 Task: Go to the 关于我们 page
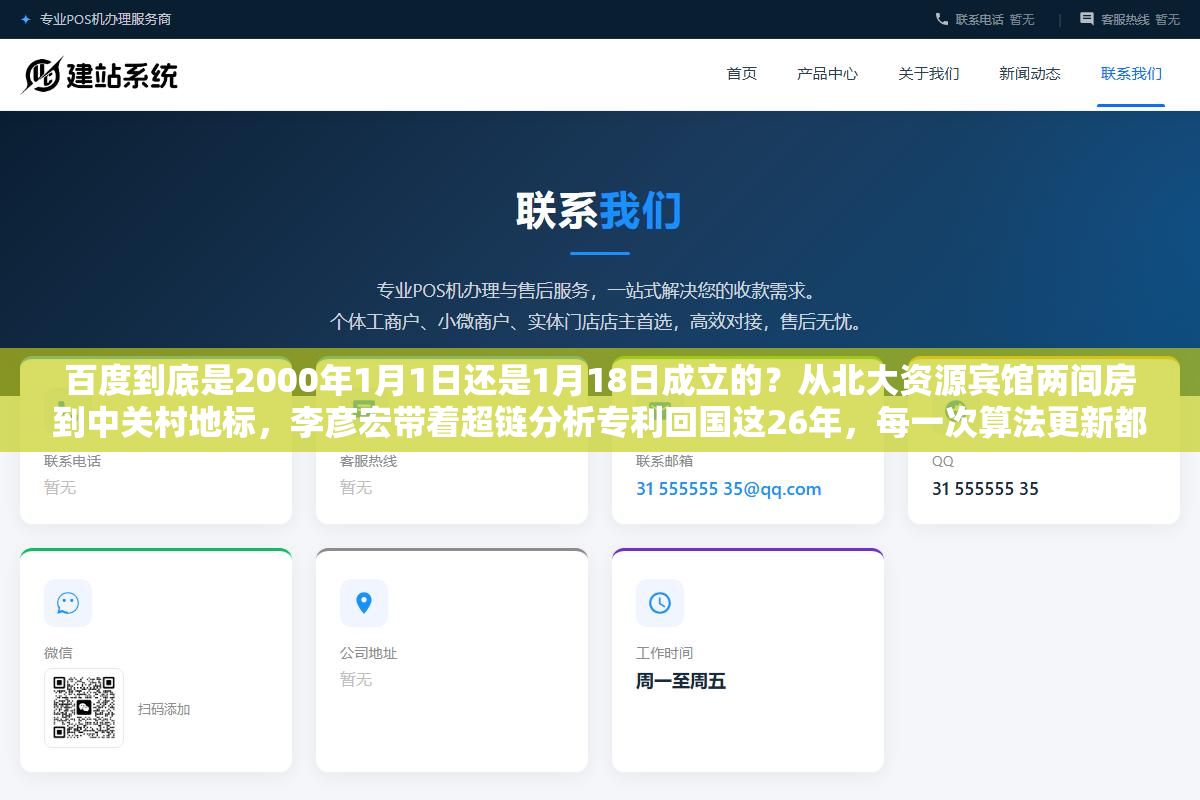pos(928,73)
